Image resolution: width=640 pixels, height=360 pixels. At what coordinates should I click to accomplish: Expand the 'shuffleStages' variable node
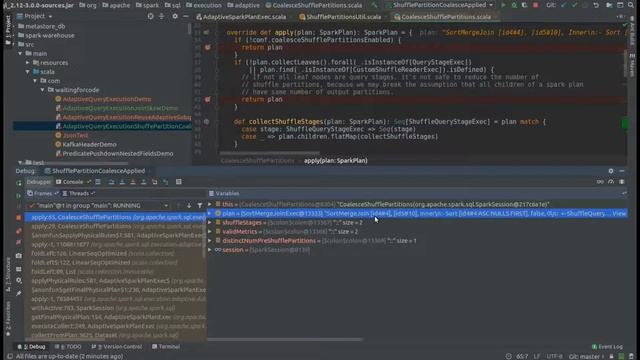[x=210, y=222]
